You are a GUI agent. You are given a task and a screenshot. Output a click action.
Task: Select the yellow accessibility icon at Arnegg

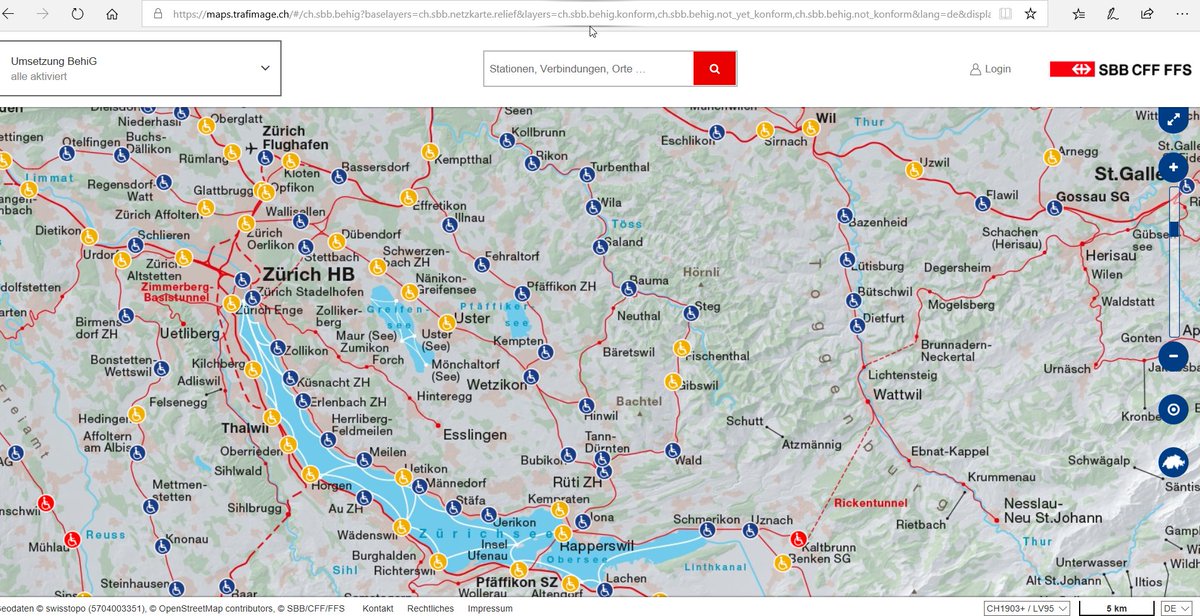1051,157
